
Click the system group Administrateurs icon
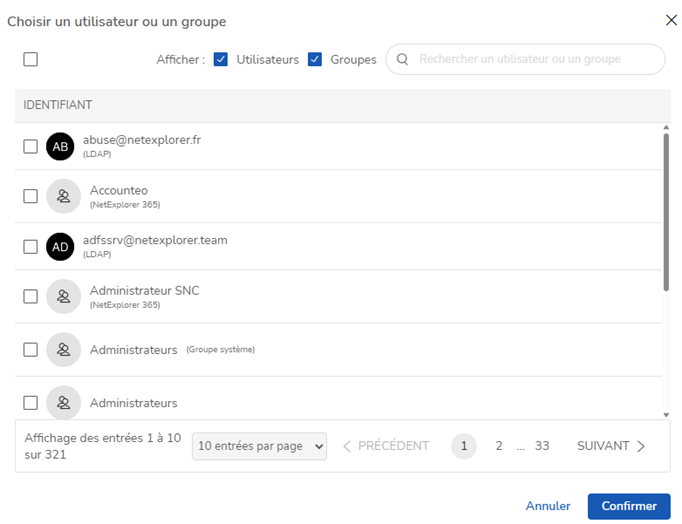(63, 349)
